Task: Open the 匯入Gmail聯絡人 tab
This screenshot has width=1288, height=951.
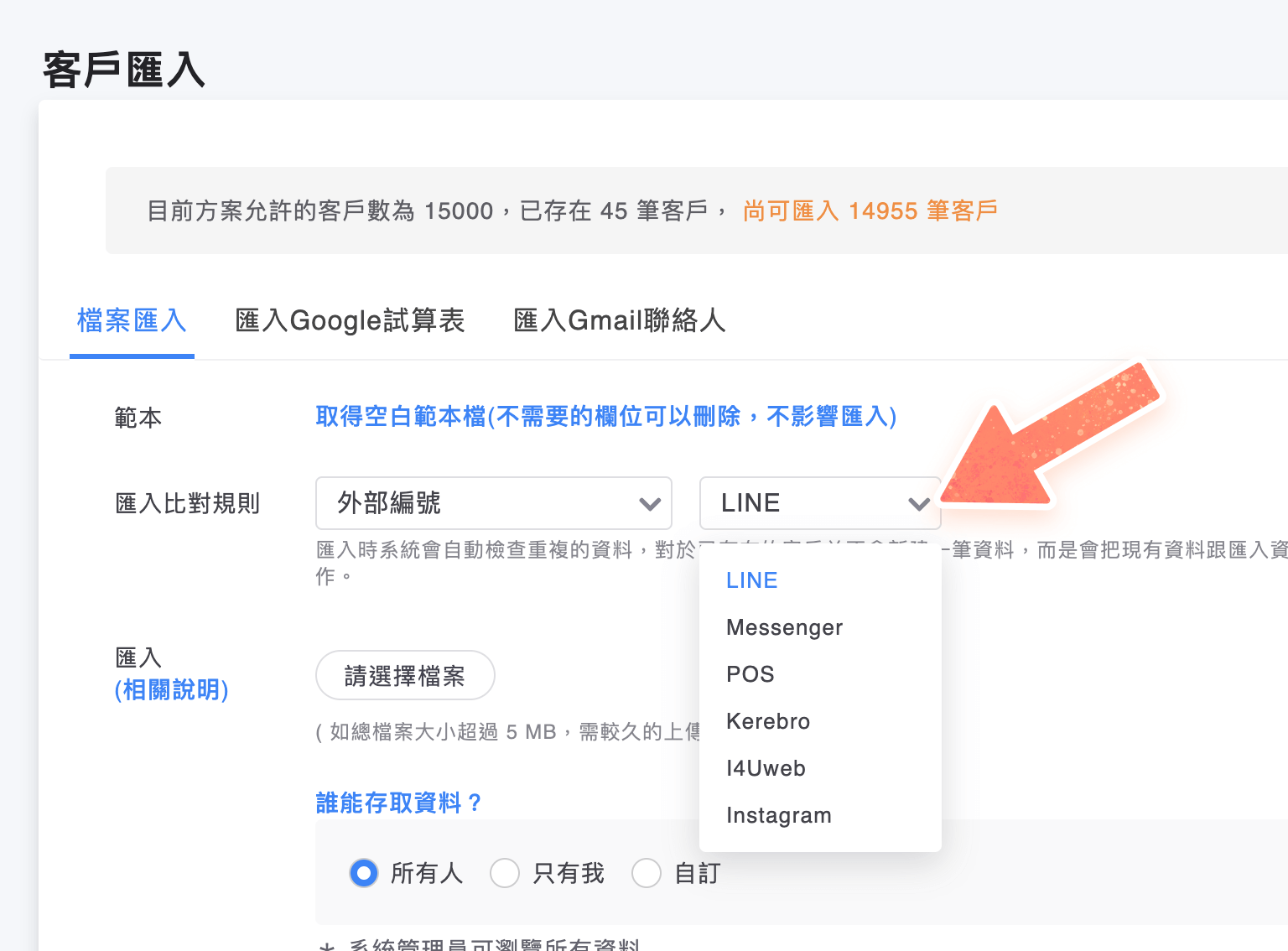Action: click(619, 320)
